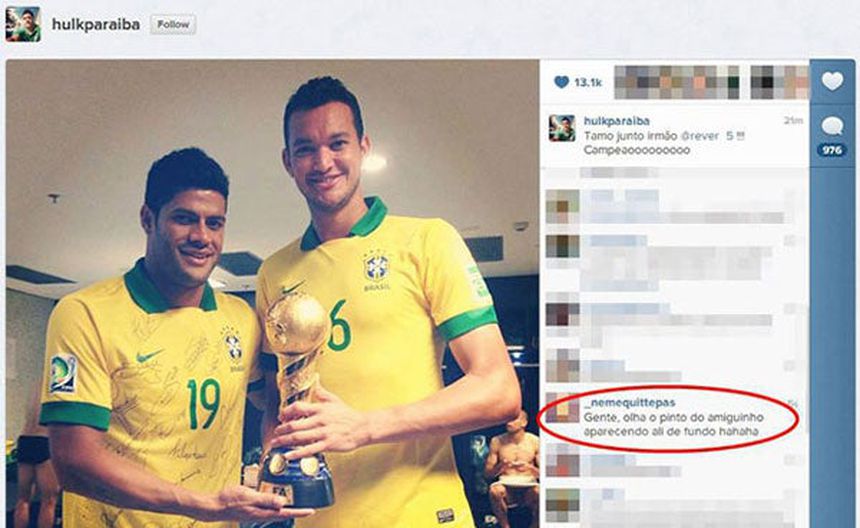The height and width of the screenshot is (528, 860).
Task: Open hulkparaiba avatar beside the caption
Action: coord(562,128)
